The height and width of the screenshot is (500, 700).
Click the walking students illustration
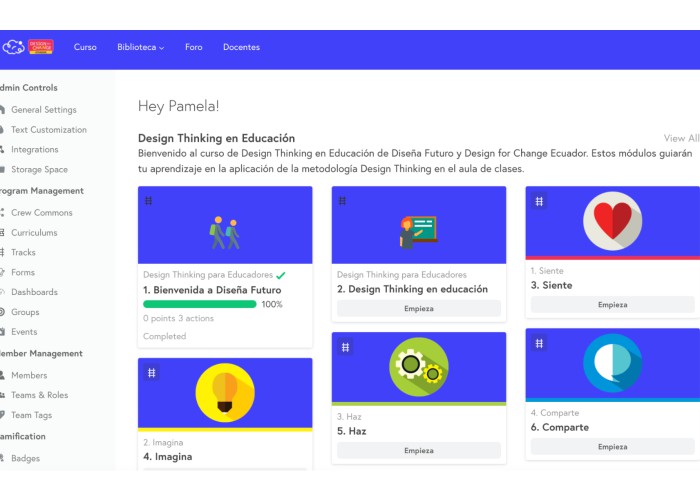pyautogui.click(x=225, y=233)
